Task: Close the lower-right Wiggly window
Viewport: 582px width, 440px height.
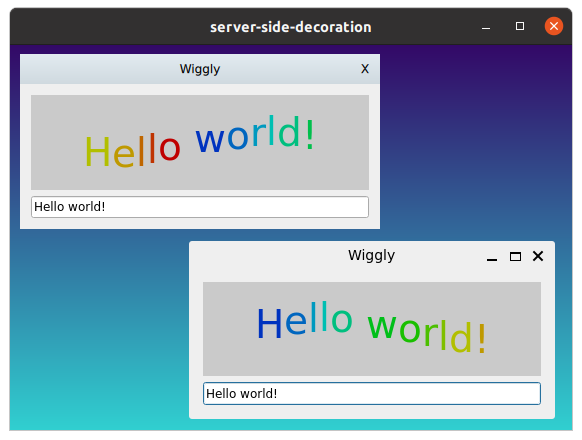Action: coord(538,256)
